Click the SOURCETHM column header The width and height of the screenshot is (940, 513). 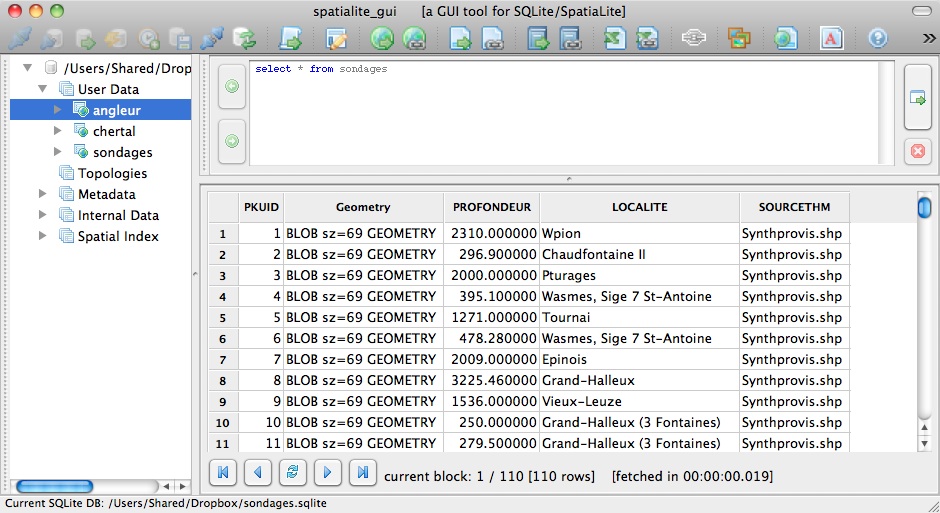tap(794, 207)
